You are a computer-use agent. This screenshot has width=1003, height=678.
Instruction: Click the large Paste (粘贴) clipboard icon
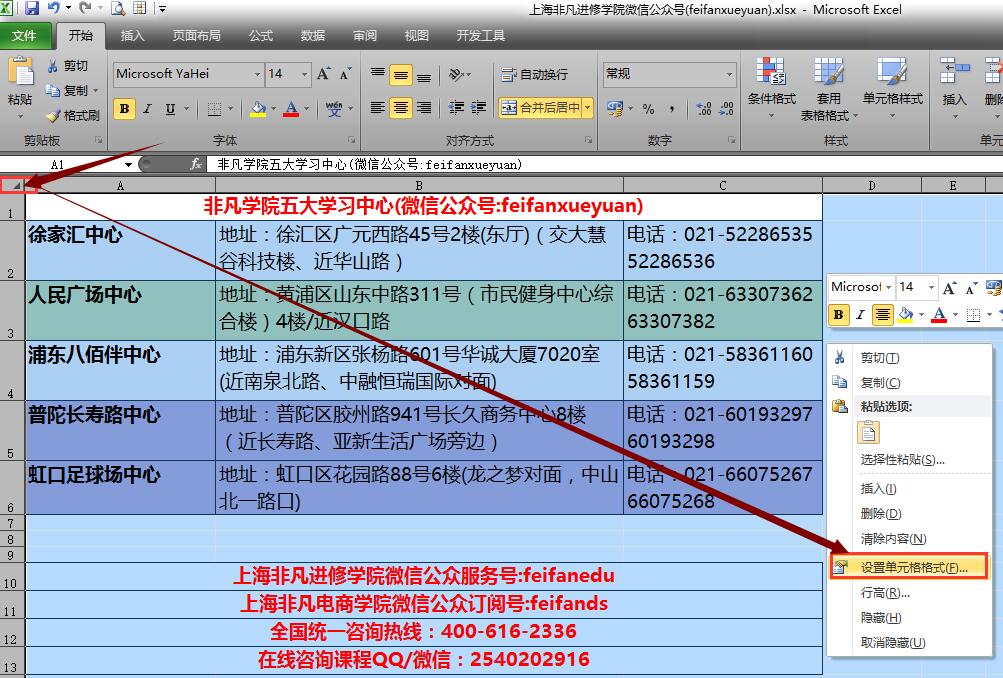tap(20, 72)
